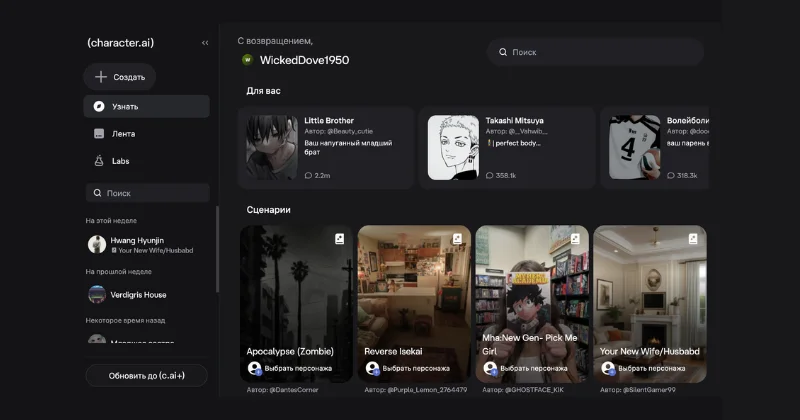Viewport: 800px width, 420px height.
Task: Click the WickedDove1950 profile avatar
Action: (x=247, y=60)
